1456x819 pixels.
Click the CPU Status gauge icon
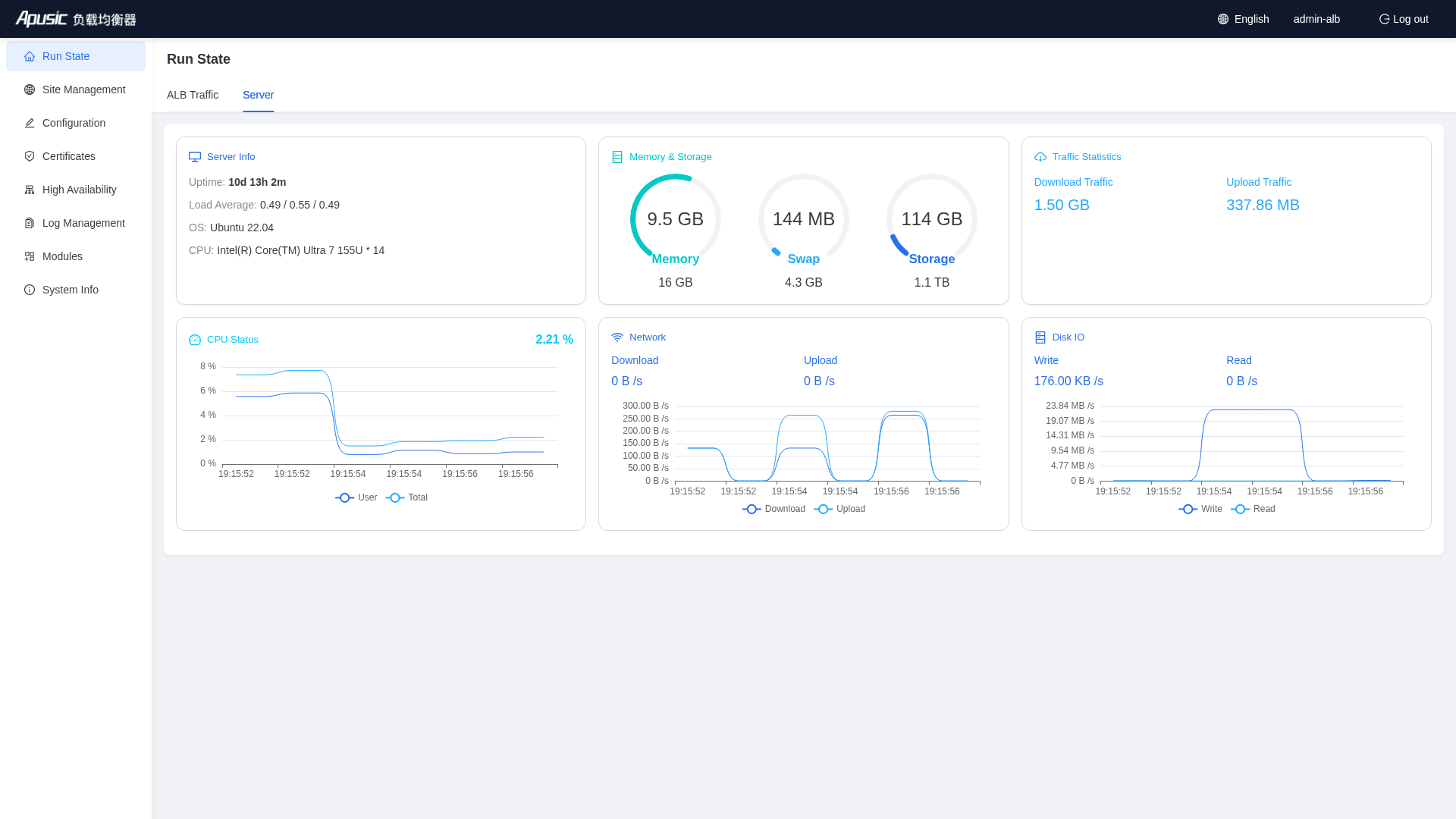[195, 340]
